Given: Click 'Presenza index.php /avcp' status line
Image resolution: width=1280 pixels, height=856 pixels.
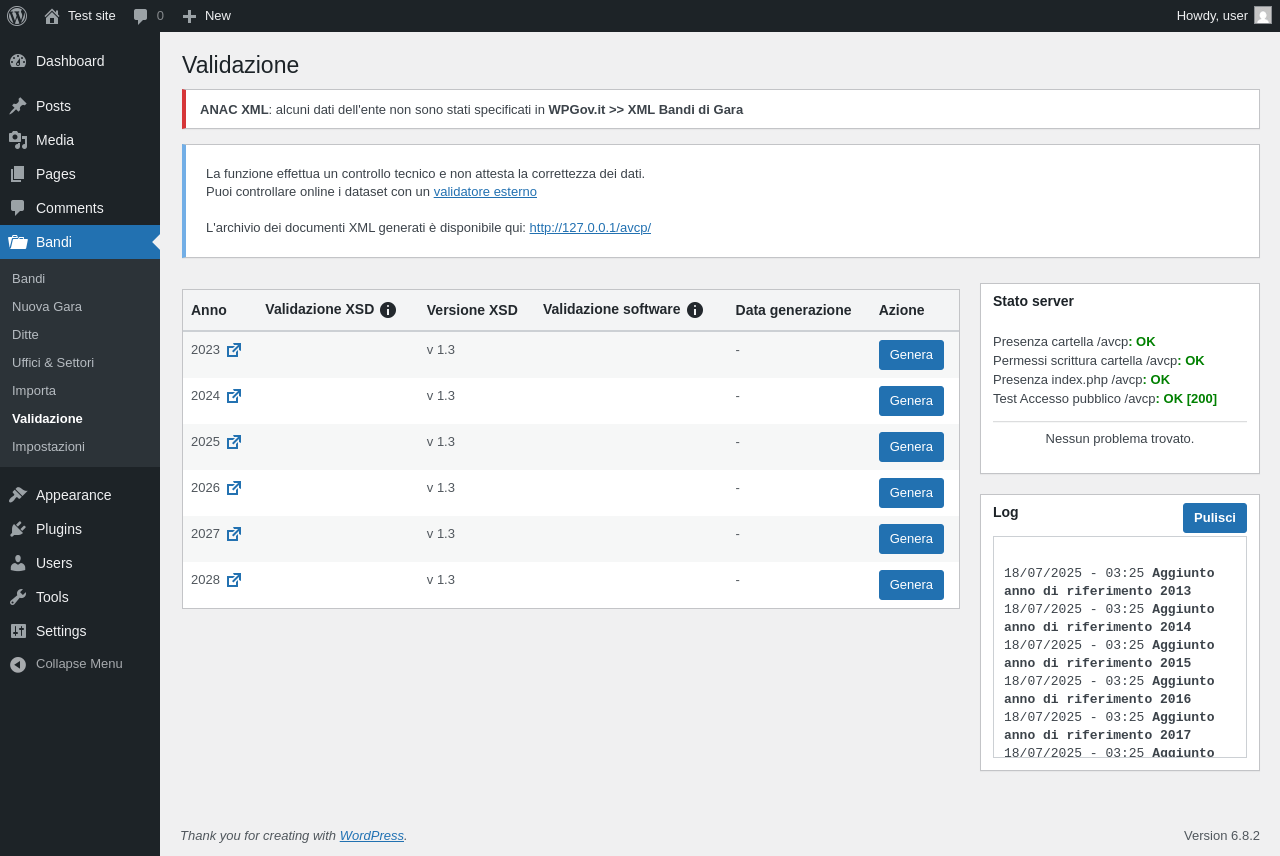Looking at the screenshot, I should (x=1081, y=380).
